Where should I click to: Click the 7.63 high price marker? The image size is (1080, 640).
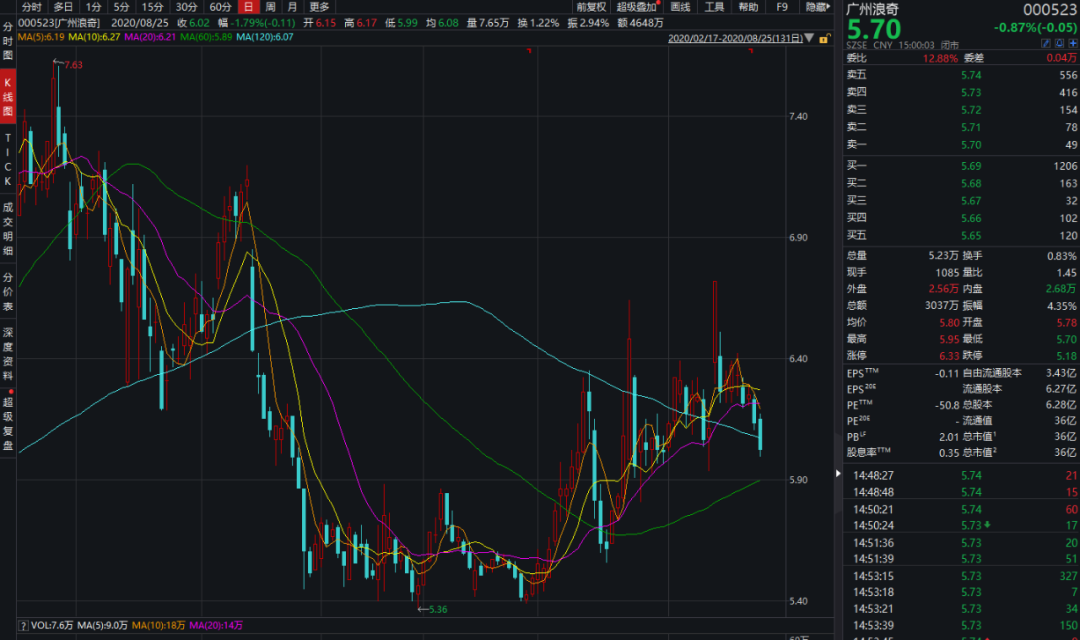72,65
